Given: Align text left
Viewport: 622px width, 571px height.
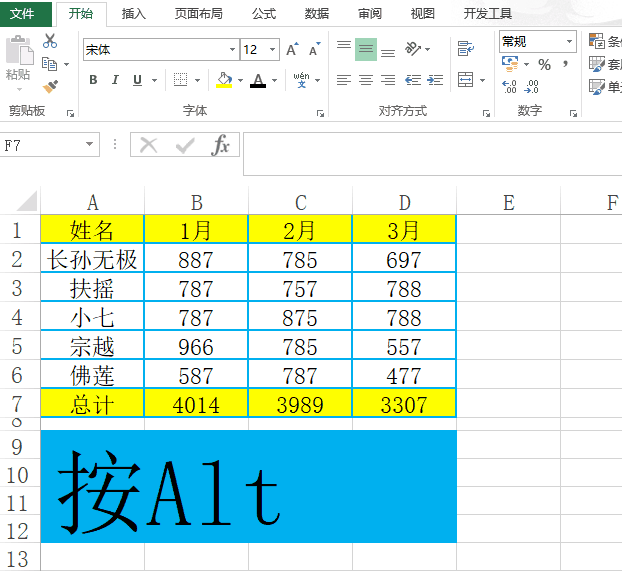Looking at the screenshot, I should tap(344, 80).
